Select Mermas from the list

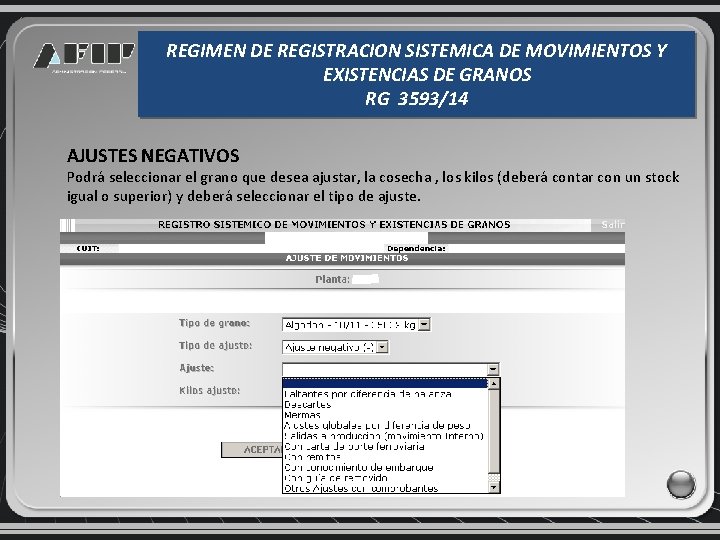(x=302, y=415)
